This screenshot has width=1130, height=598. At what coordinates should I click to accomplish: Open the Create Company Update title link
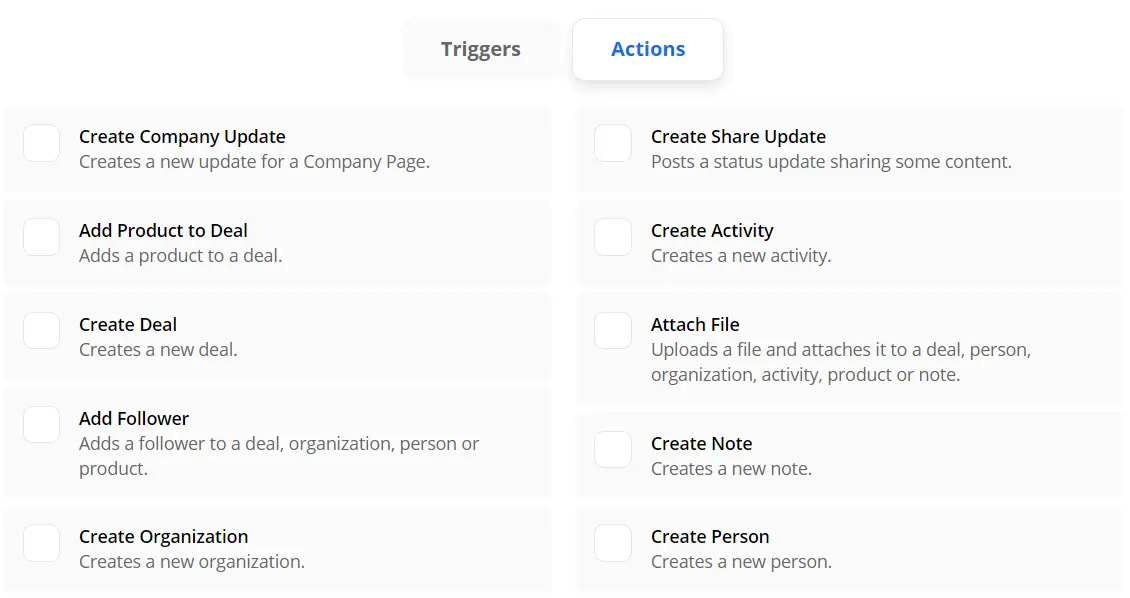[x=182, y=137]
